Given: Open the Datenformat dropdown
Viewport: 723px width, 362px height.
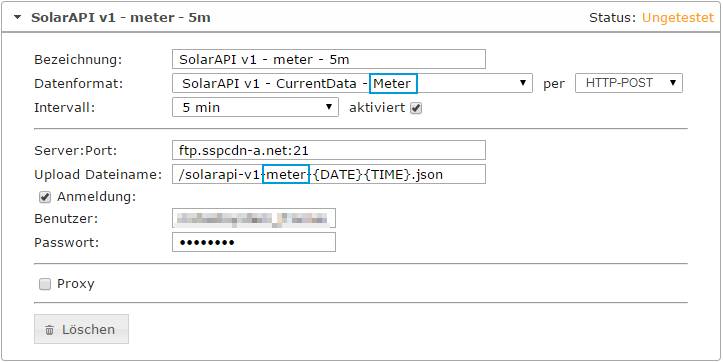Looking at the screenshot, I should point(352,83).
